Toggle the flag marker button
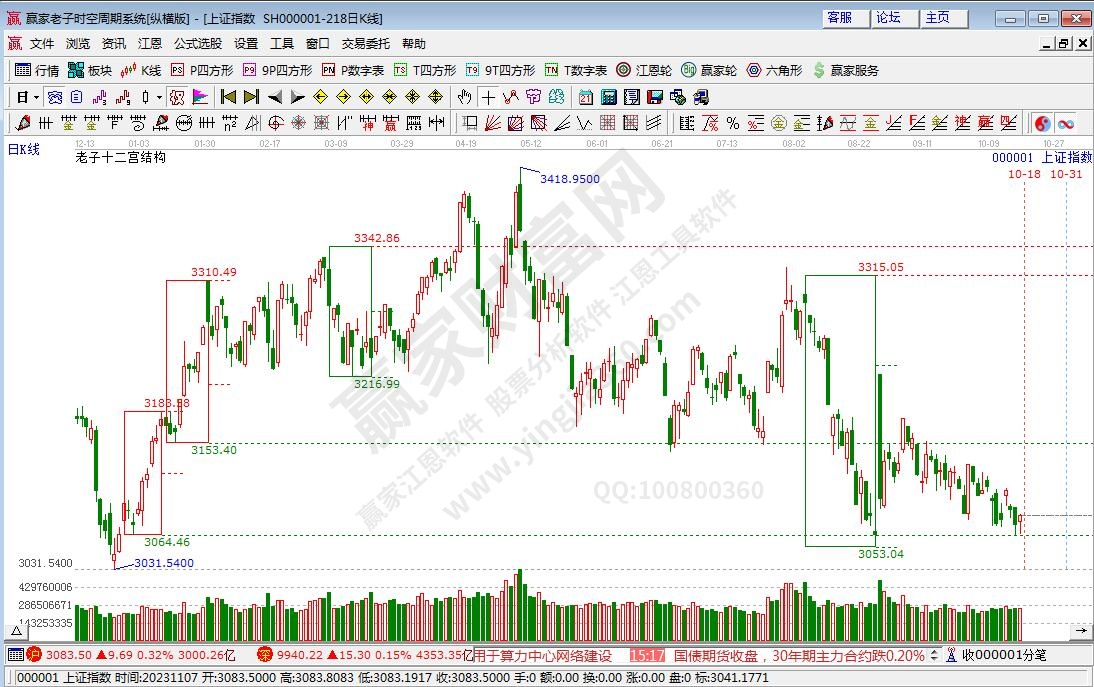 point(200,97)
